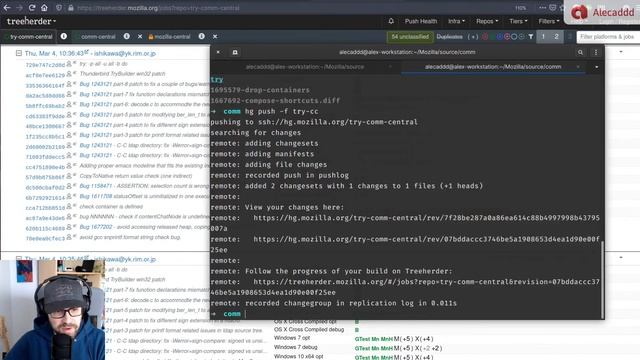Viewport: 640px width, 360px height.
Task: Click author icon next to Bug 1158471 revision
Action: 69,186
